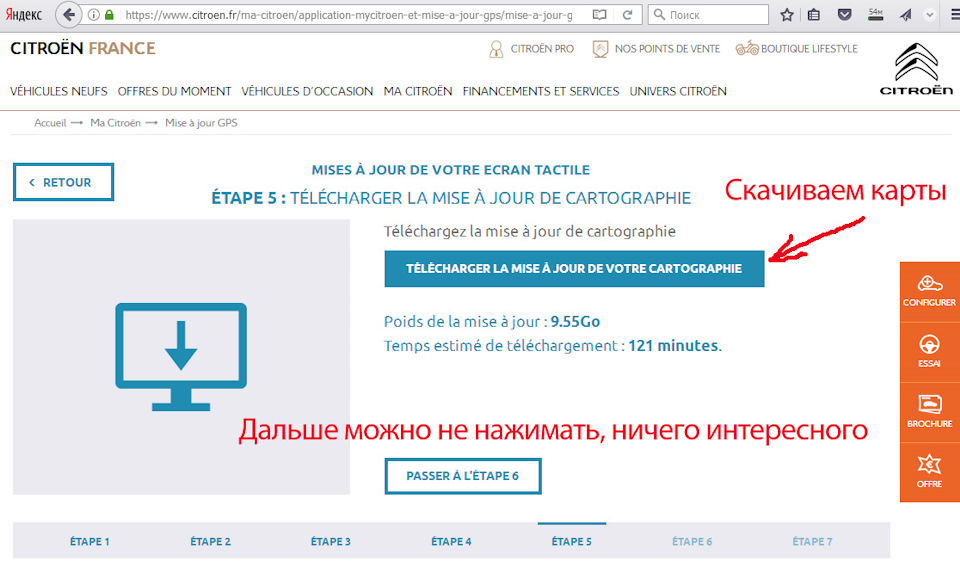Open the Configurer side shortcut
The height and width of the screenshot is (567, 960).
click(x=929, y=292)
